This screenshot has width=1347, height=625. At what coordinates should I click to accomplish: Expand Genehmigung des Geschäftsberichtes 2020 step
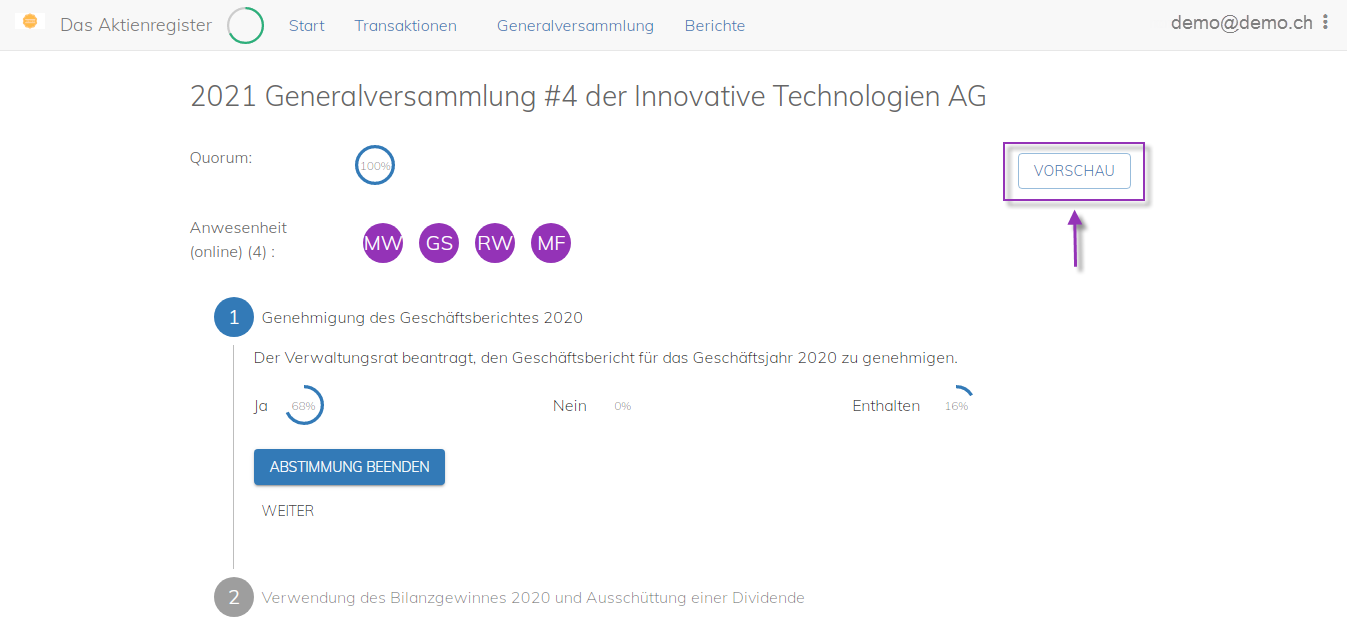click(x=422, y=318)
